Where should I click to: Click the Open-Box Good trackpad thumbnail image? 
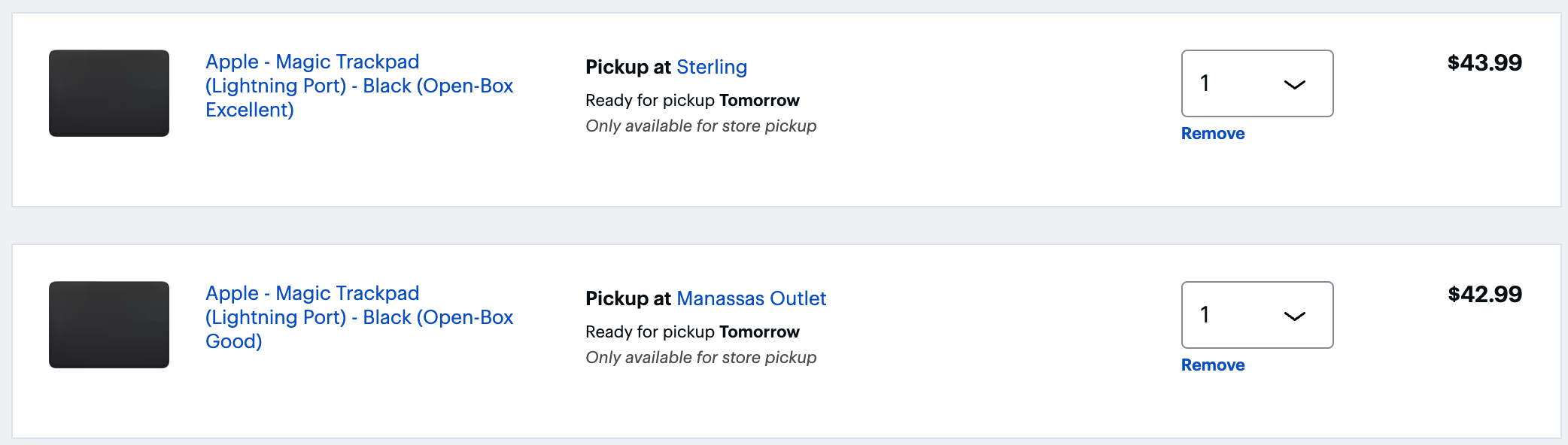point(109,325)
